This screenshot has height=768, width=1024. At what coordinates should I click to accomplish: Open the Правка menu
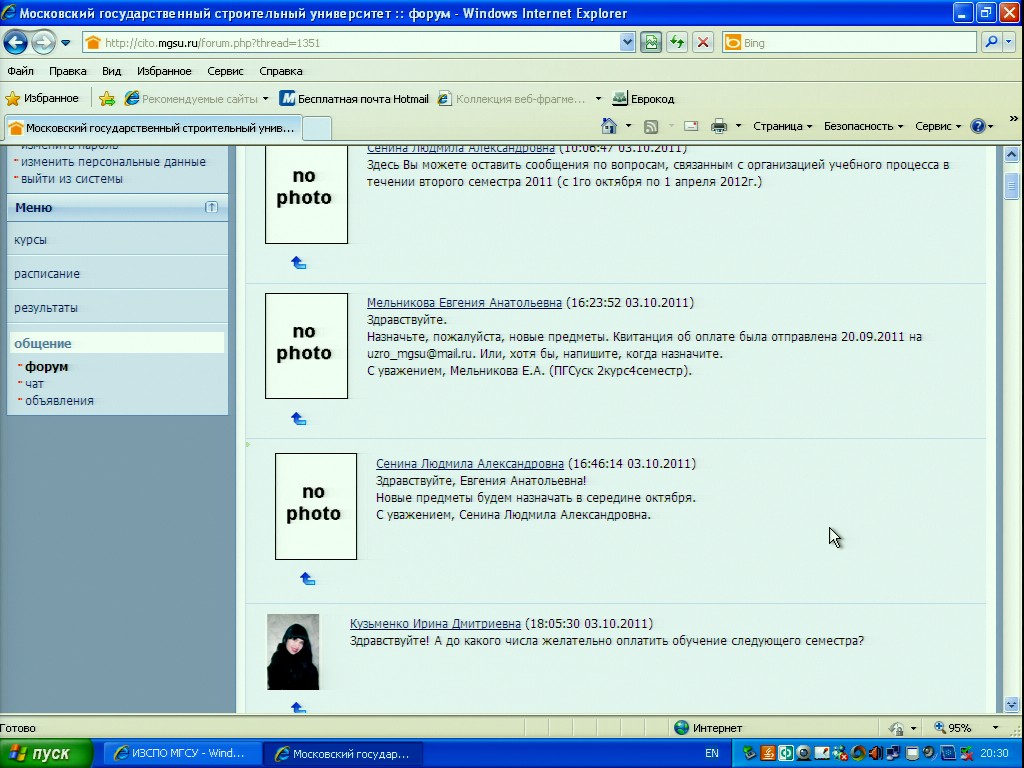[x=67, y=71]
